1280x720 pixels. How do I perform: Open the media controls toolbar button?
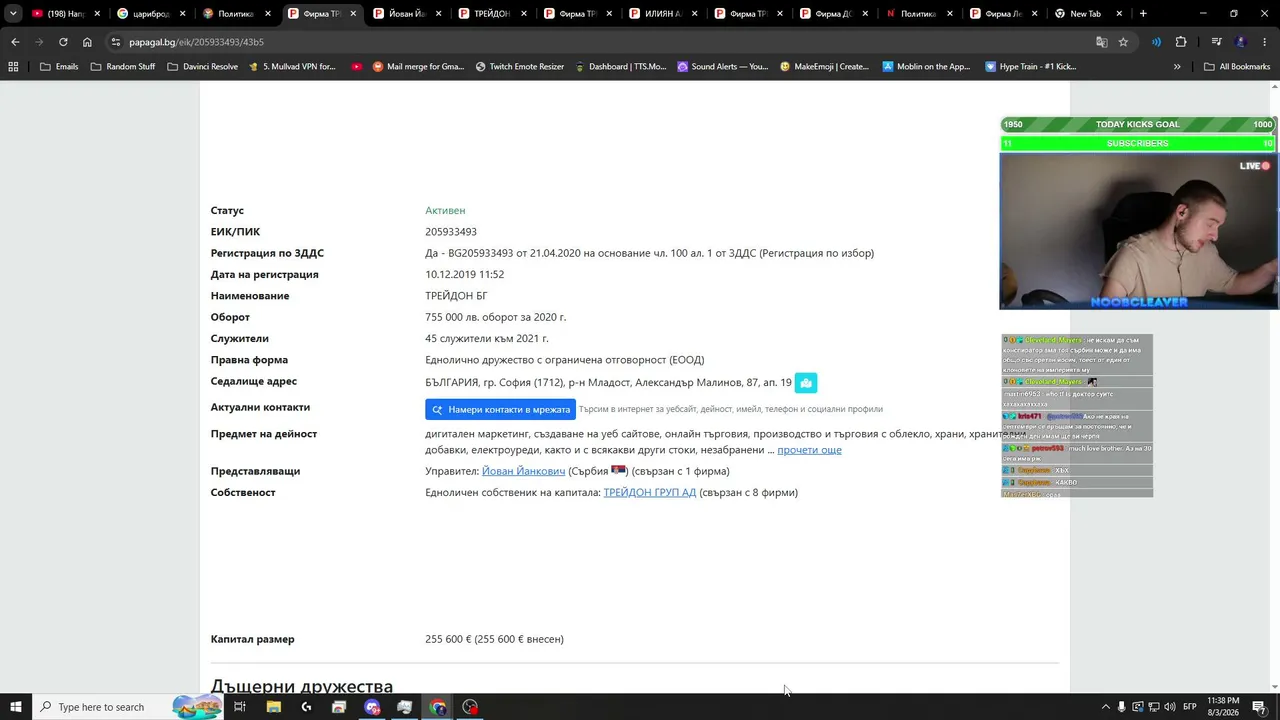click(x=1217, y=42)
